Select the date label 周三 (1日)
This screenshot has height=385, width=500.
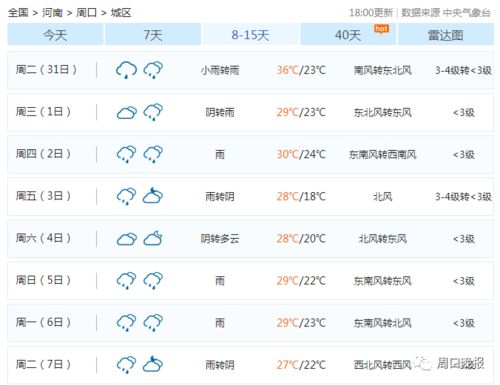(43, 112)
